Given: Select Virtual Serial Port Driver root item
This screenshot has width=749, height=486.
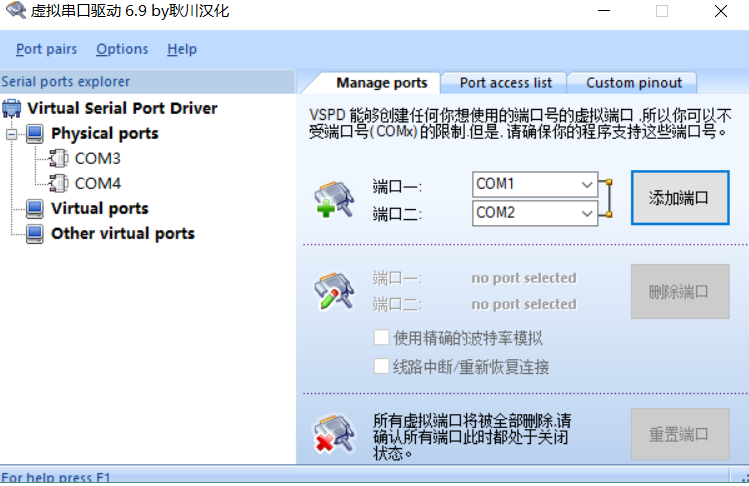Looking at the screenshot, I should (122, 108).
